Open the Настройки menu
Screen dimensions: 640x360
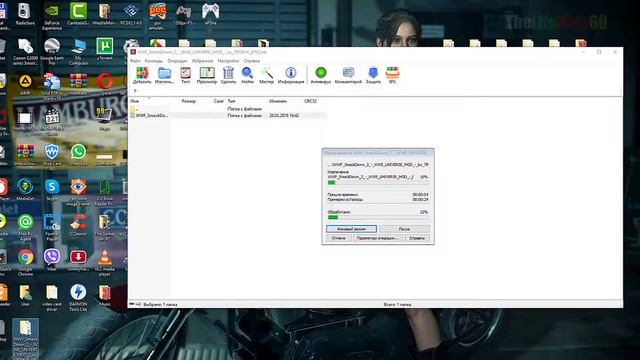coord(228,61)
